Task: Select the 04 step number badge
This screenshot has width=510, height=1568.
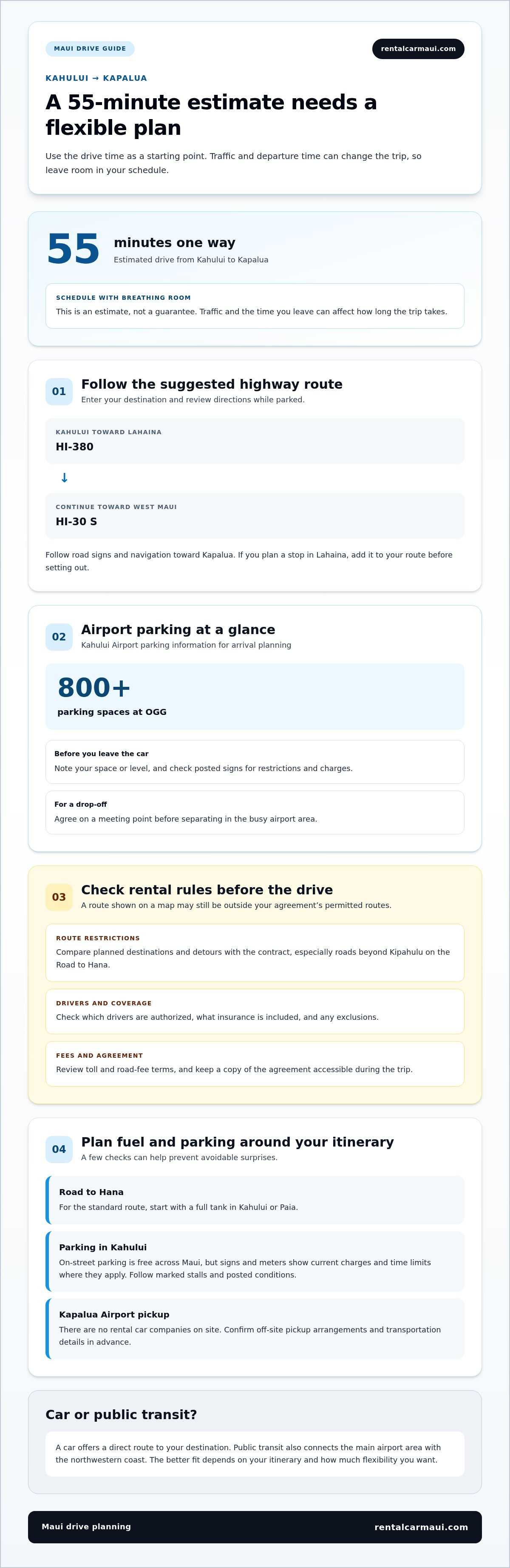Action: coord(59,1149)
